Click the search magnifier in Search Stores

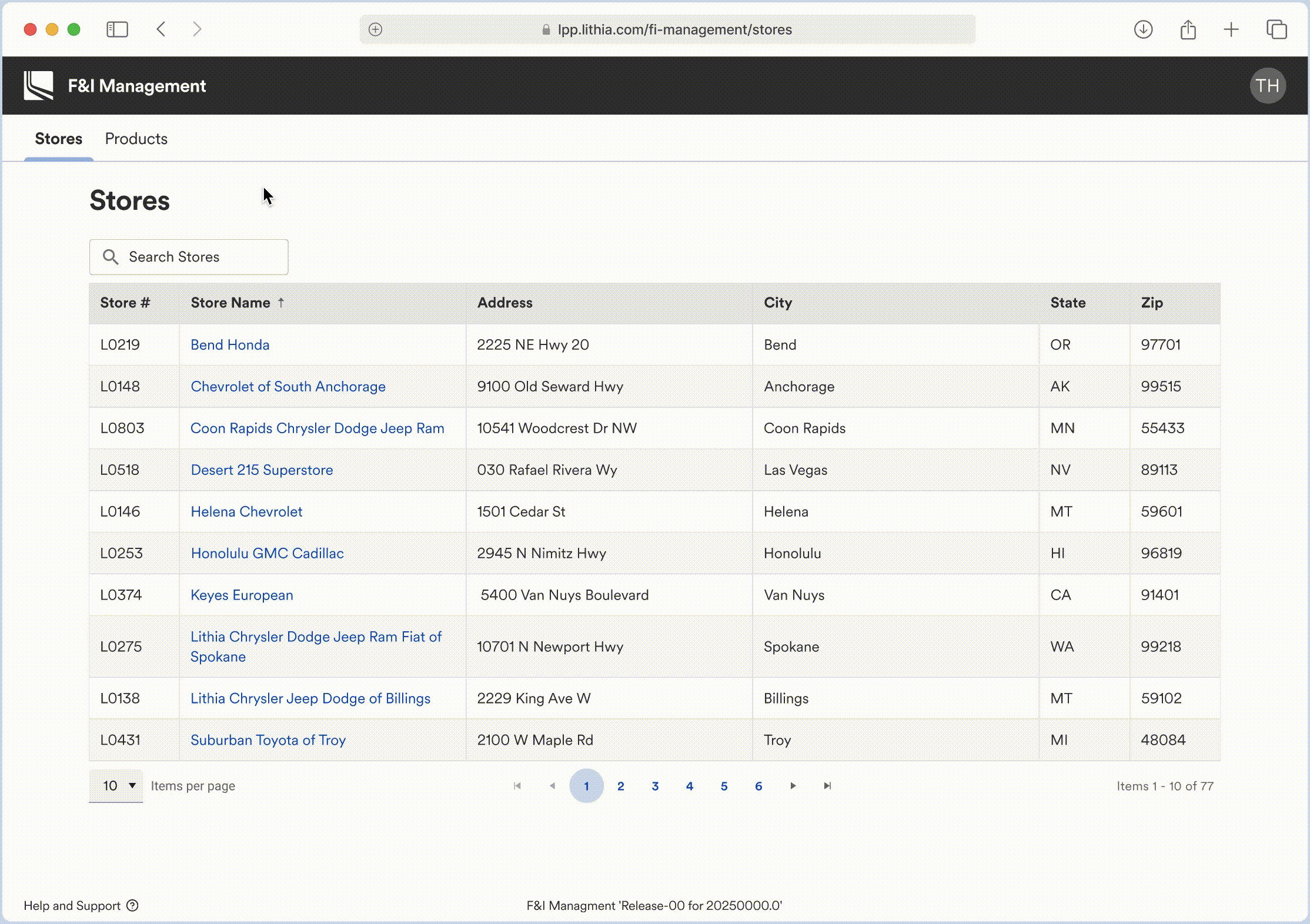pos(111,257)
